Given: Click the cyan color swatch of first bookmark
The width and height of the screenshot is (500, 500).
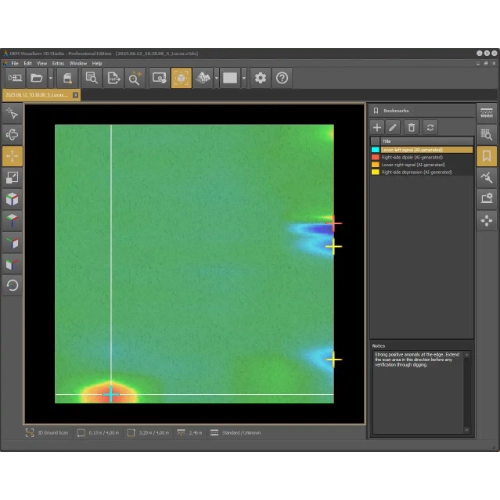Looking at the screenshot, I should [375, 150].
